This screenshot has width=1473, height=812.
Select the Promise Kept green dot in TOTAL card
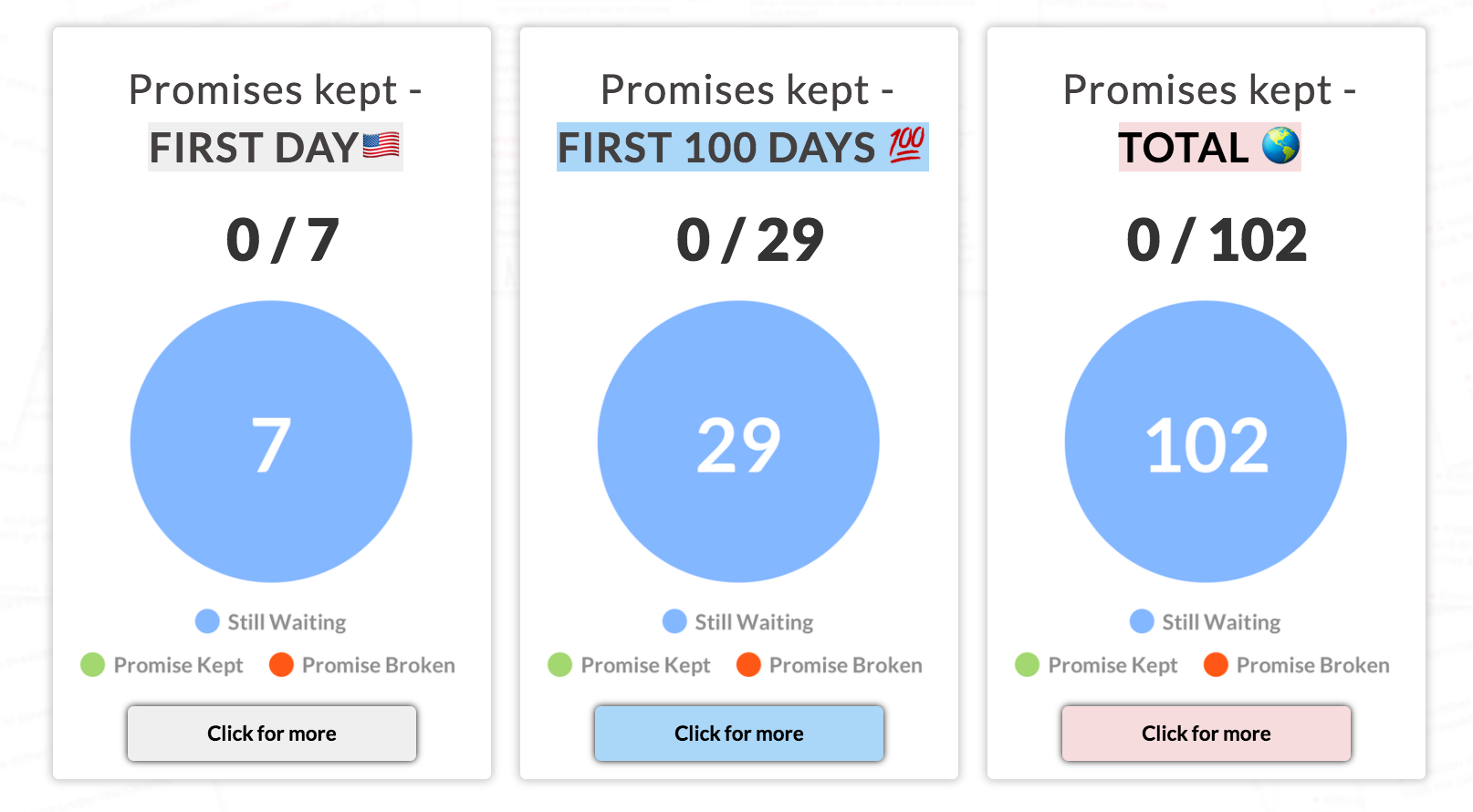coord(1026,665)
